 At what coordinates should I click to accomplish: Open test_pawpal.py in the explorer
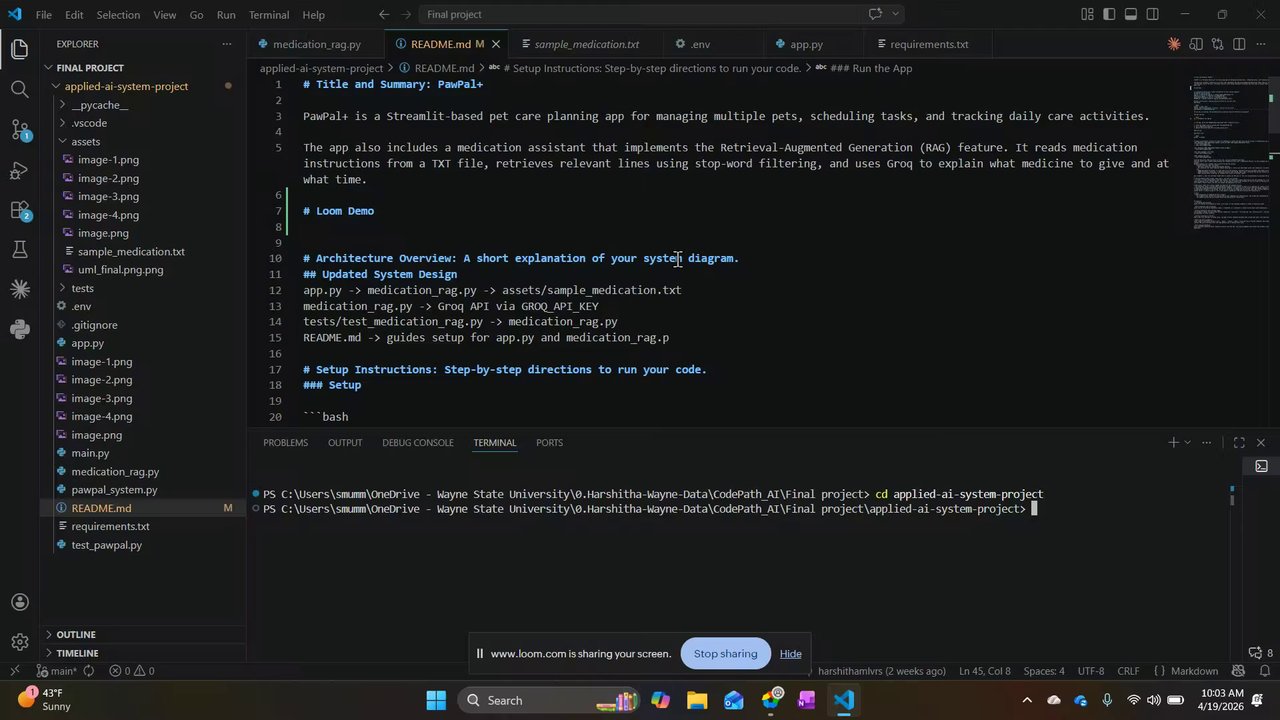click(106, 545)
